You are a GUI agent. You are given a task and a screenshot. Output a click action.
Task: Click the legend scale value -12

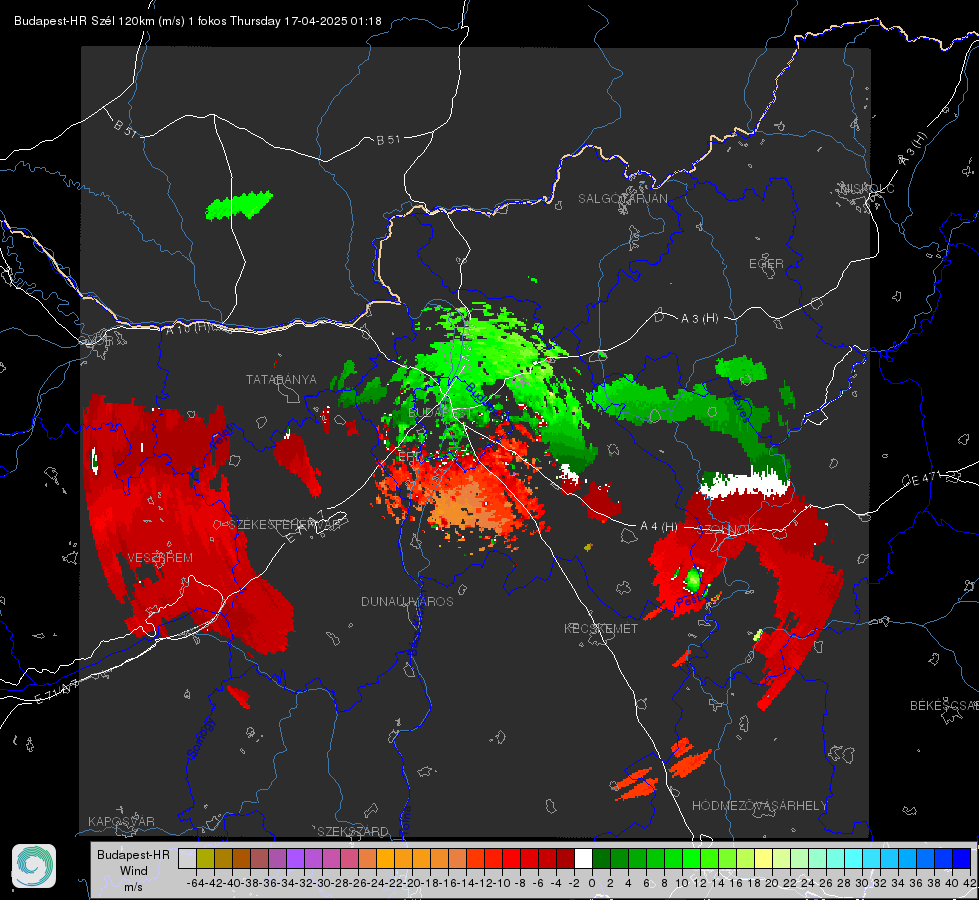[x=484, y=883]
